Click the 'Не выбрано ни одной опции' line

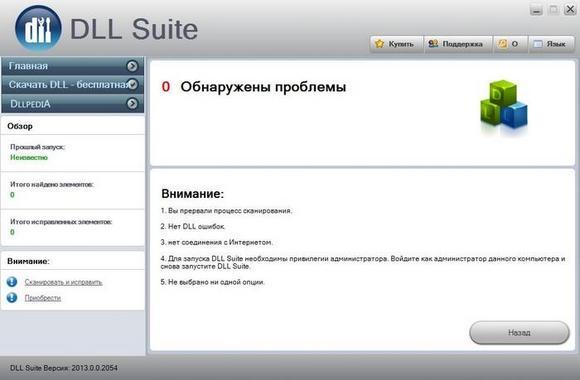coord(213,282)
